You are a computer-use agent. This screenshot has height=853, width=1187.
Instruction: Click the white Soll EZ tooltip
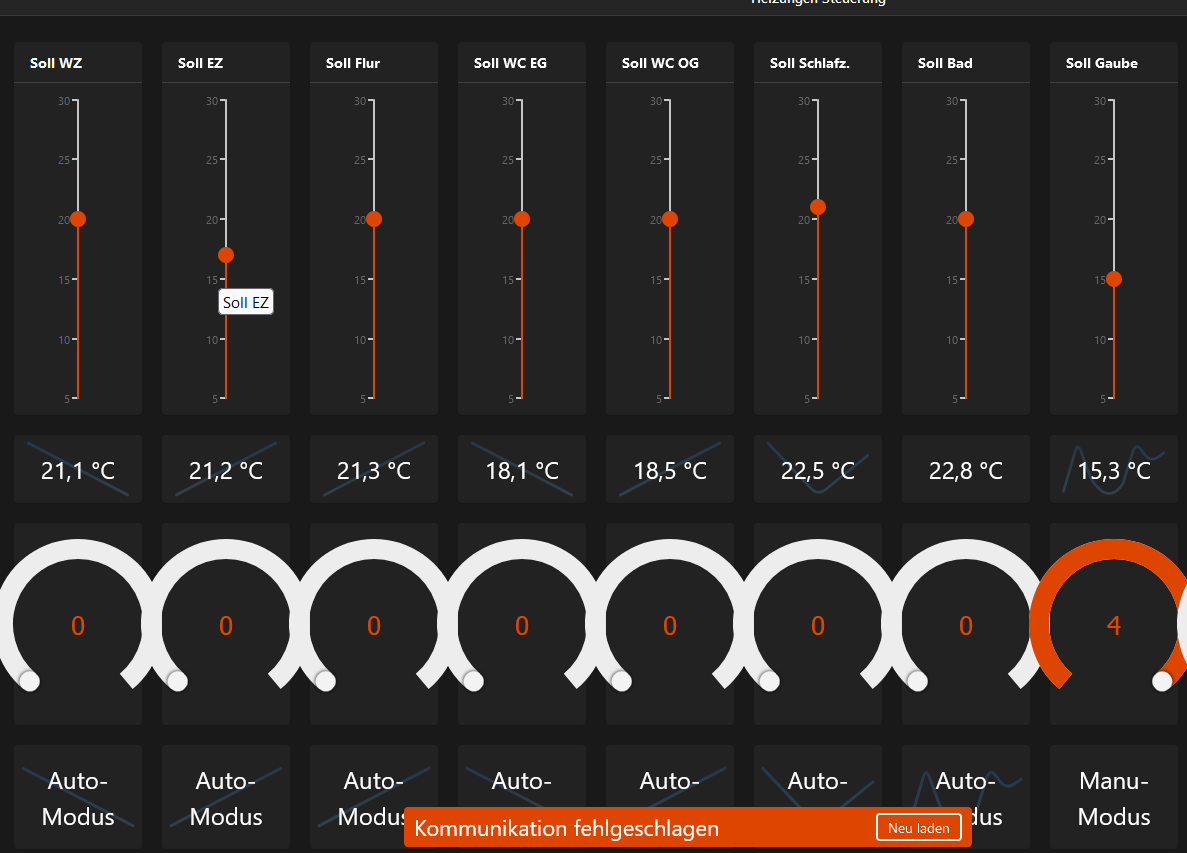(x=245, y=302)
